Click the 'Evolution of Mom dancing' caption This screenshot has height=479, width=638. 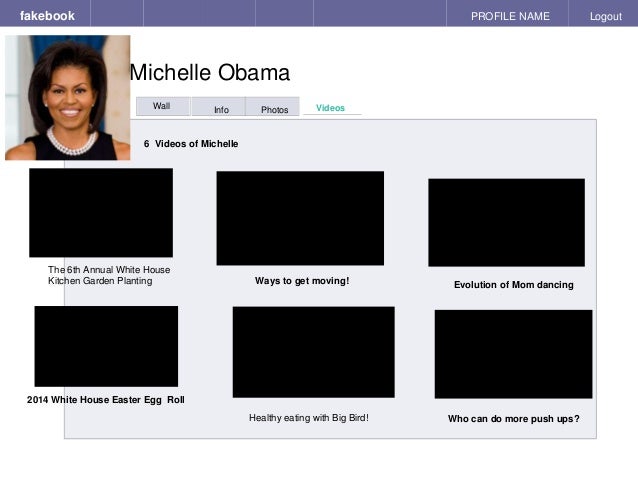coord(514,285)
